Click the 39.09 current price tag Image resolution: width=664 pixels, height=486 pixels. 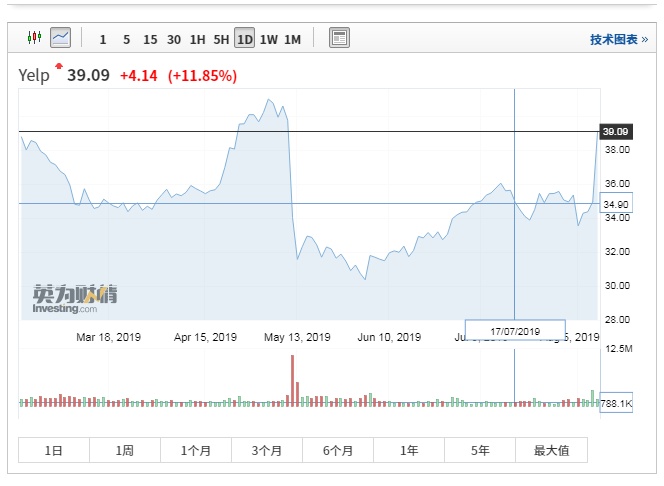coord(615,131)
